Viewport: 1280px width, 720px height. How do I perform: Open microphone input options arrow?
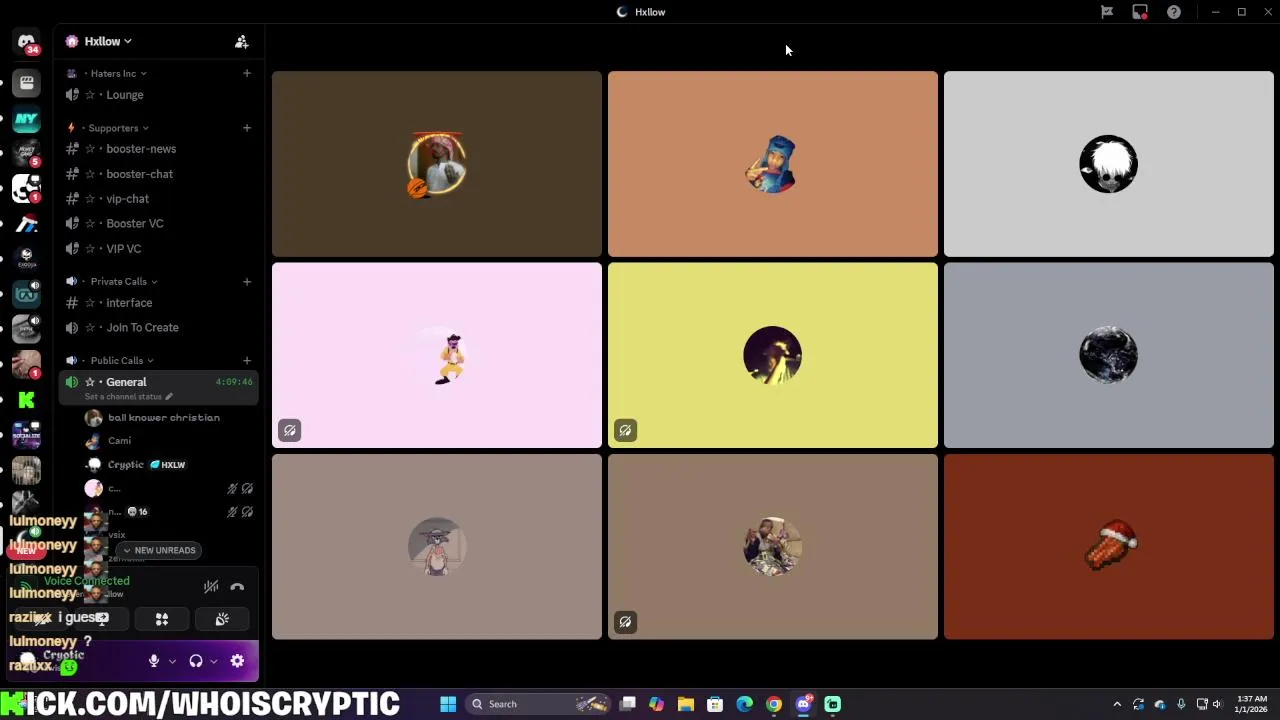172,661
